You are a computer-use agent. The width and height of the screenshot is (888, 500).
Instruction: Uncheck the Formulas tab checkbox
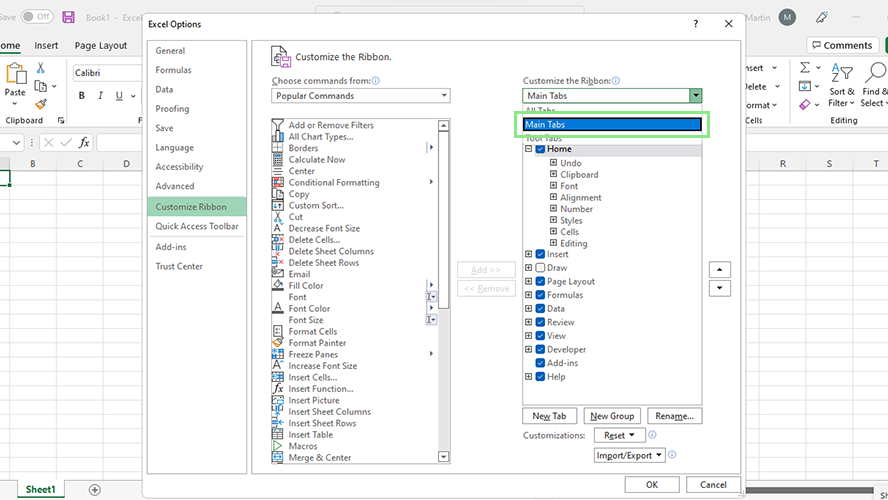click(x=540, y=295)
